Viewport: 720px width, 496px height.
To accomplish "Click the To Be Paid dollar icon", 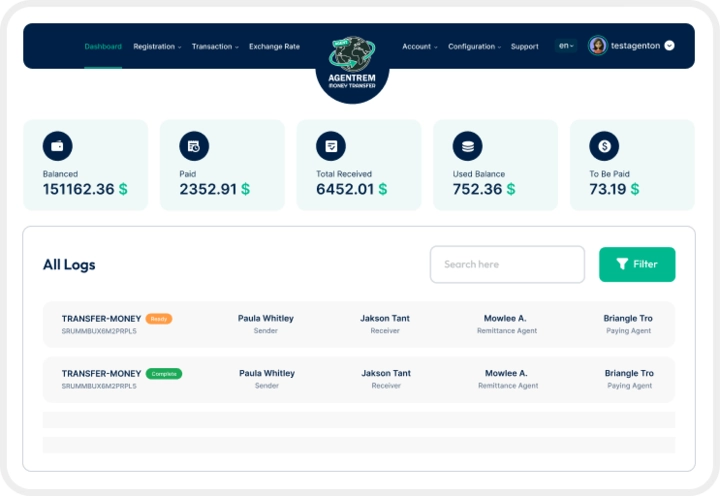I will point(604,146).
